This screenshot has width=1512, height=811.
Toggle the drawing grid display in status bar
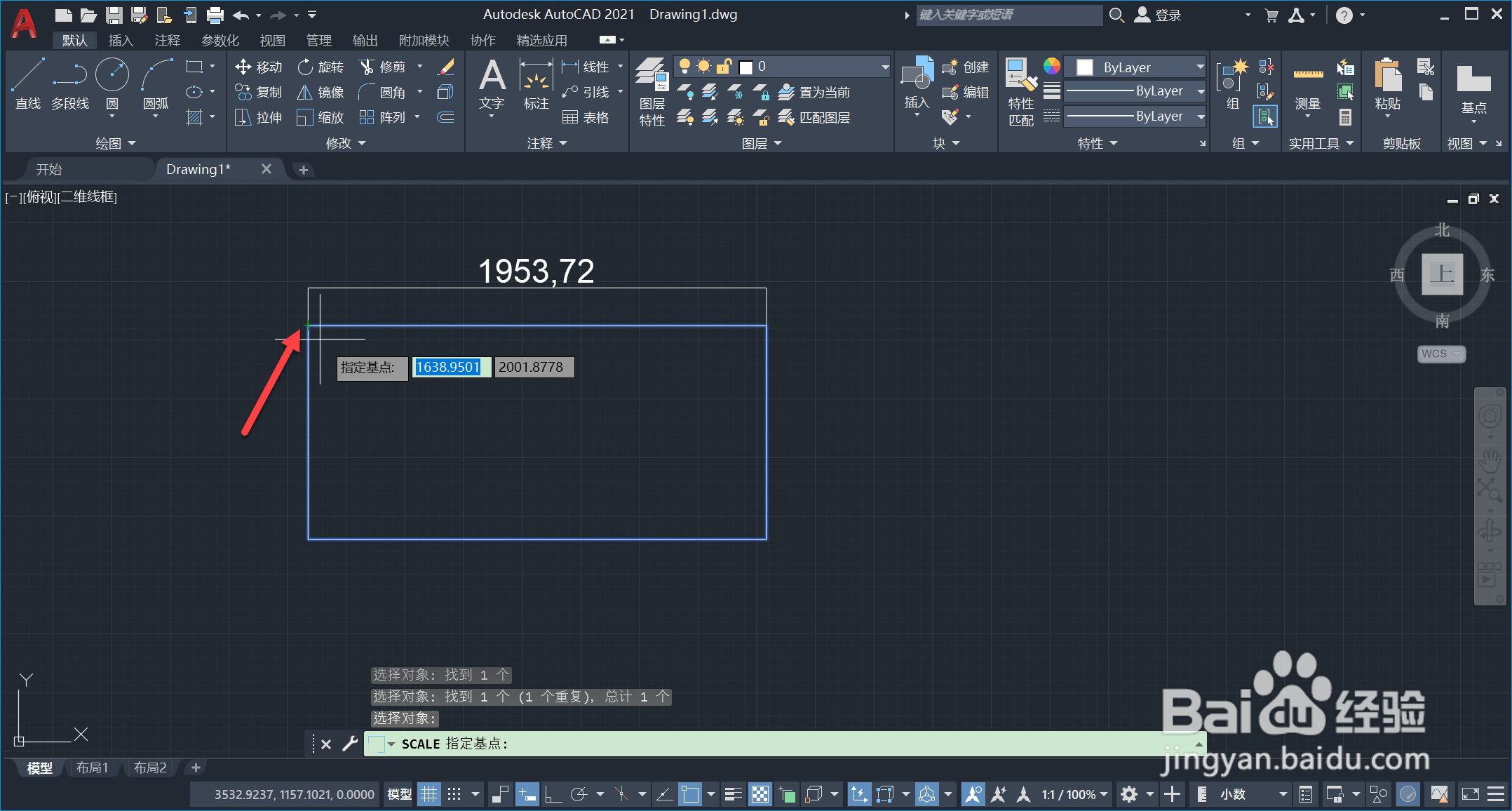tap(428, 794)
